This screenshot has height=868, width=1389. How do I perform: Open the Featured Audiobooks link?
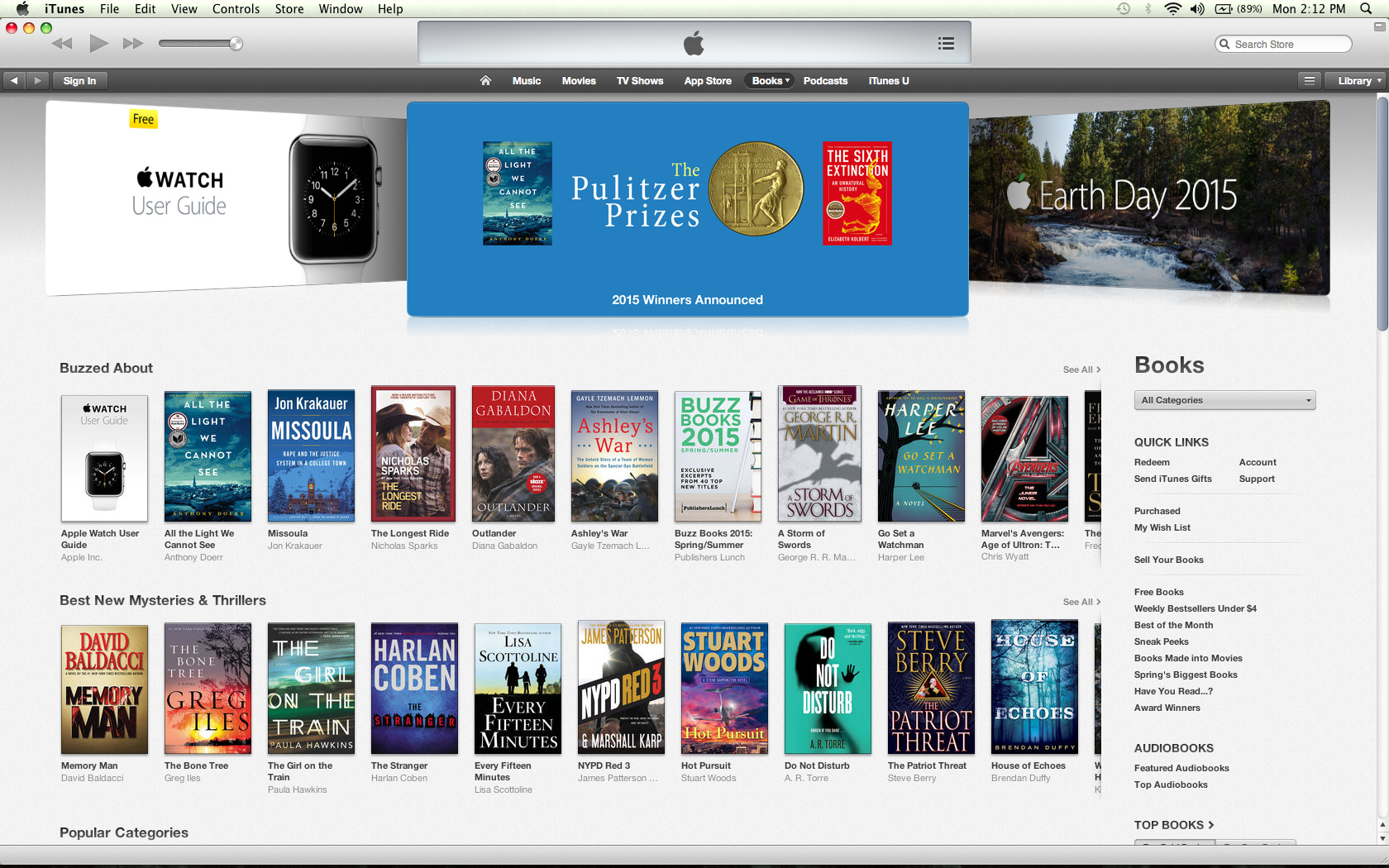pos(1181,769)
